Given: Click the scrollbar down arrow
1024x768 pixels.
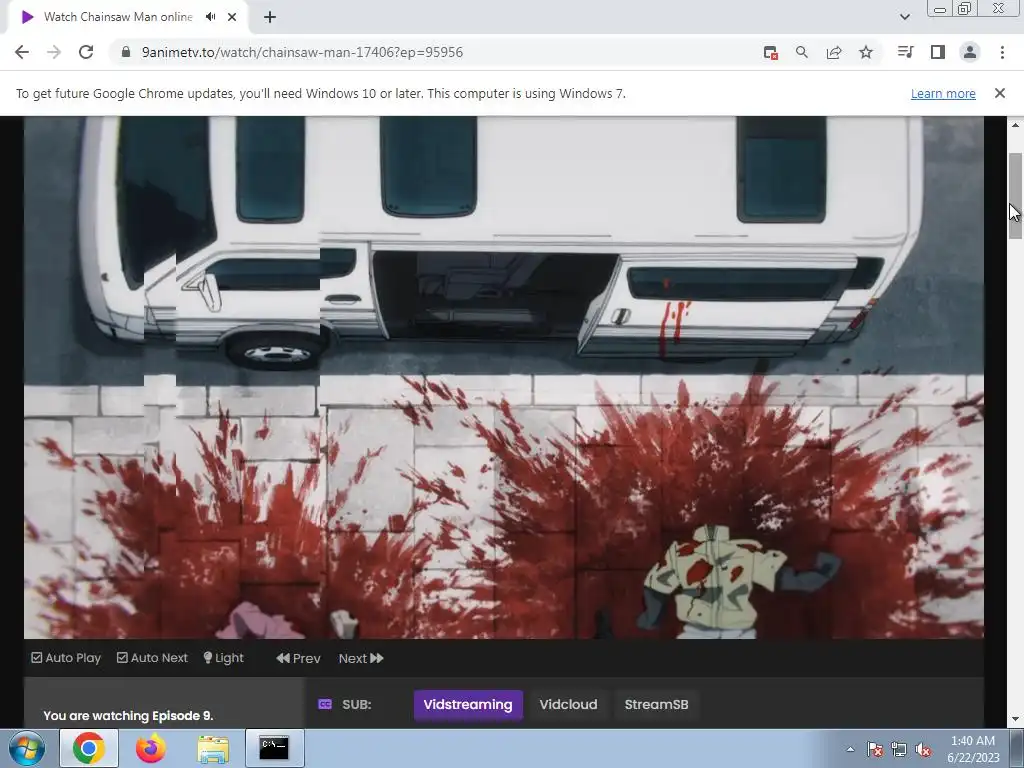Looking at the screenshot, I should coord(1015,719).
